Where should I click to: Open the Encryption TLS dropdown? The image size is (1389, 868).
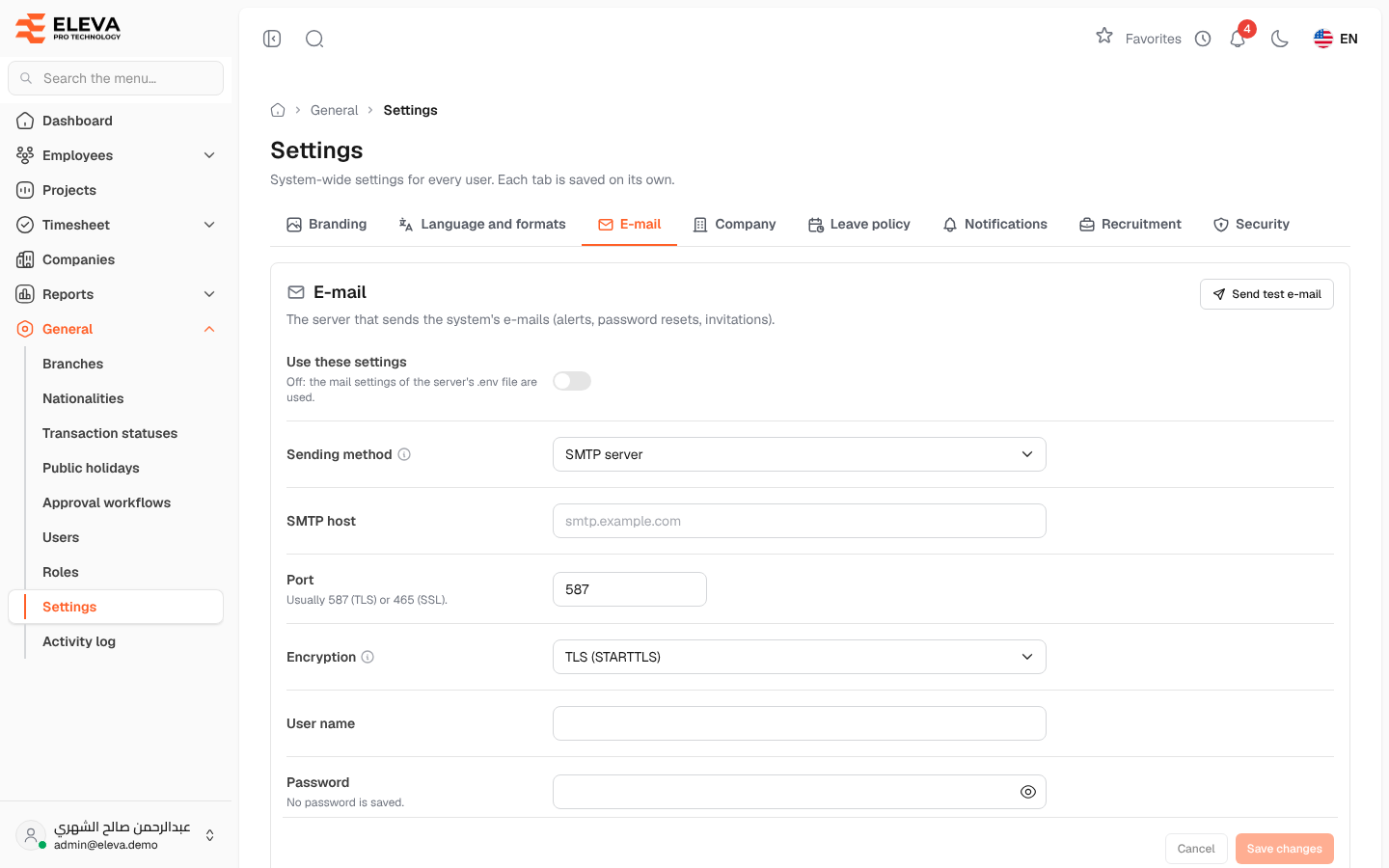[x=800, y=657]
